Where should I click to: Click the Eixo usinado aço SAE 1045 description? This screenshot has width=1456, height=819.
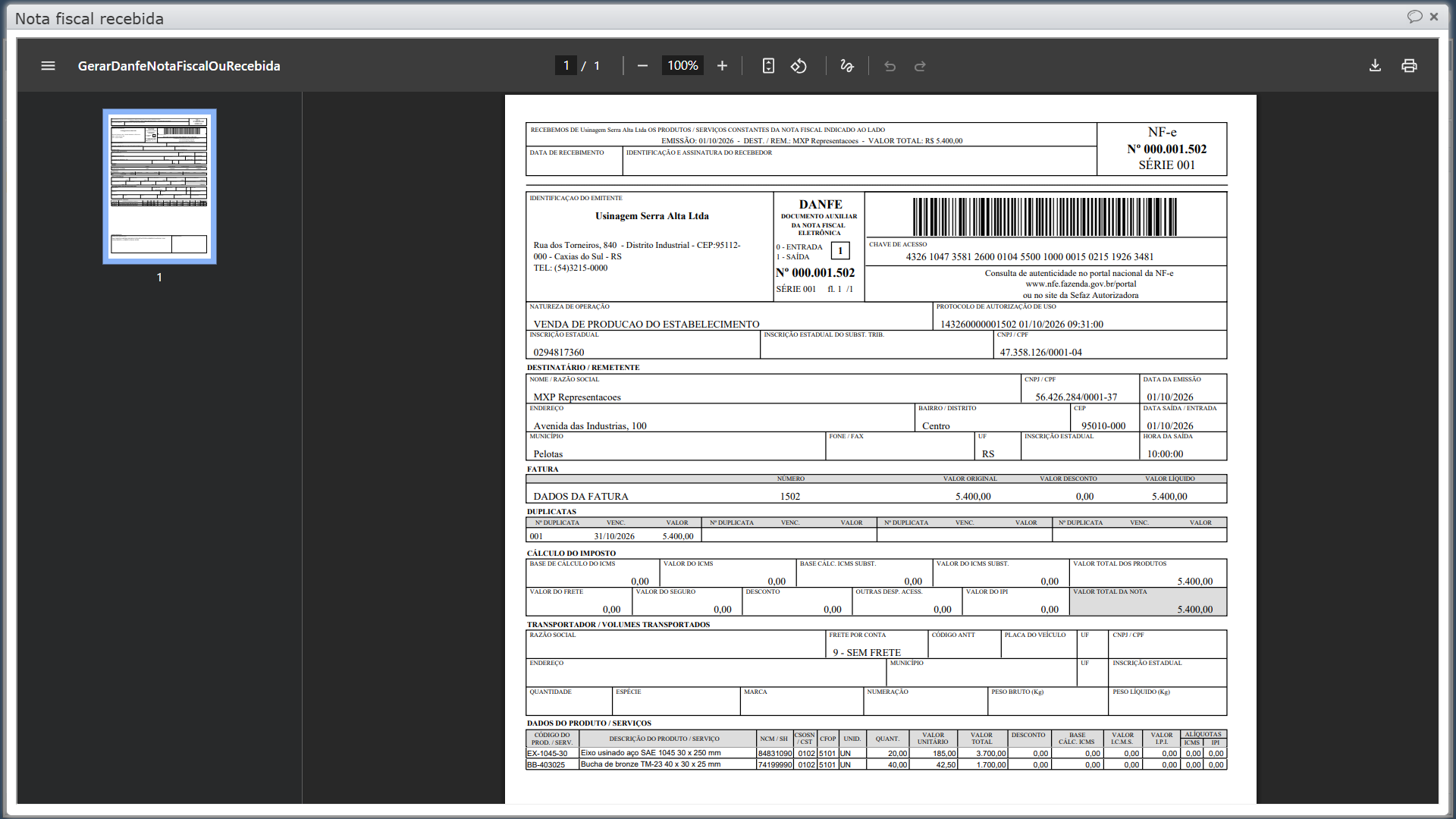[651, 753]
